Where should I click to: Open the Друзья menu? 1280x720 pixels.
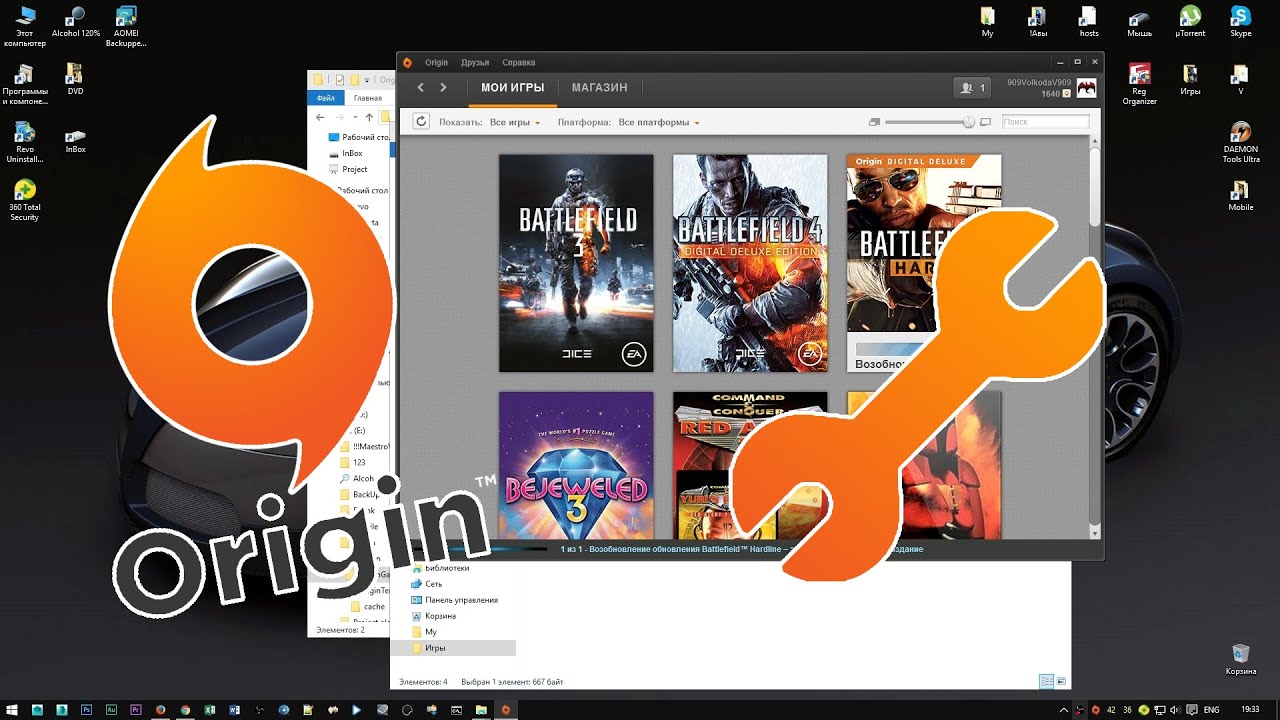475,62
